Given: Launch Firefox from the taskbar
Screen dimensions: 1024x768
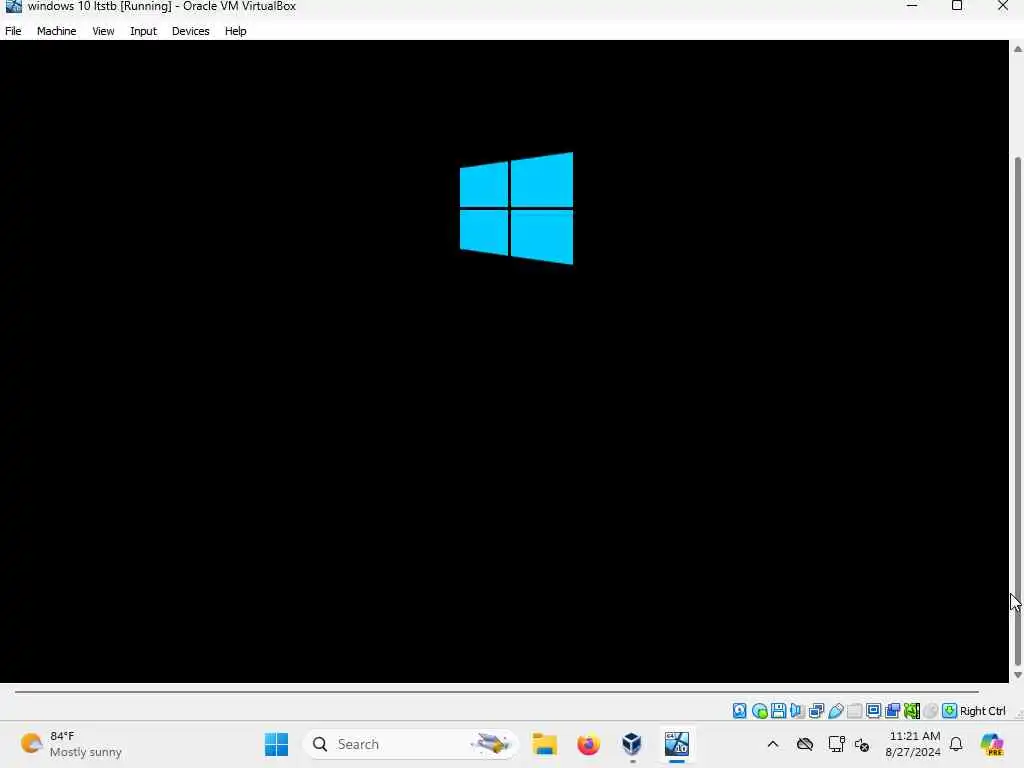Looking at the screenshot, I should click(588, 744).
